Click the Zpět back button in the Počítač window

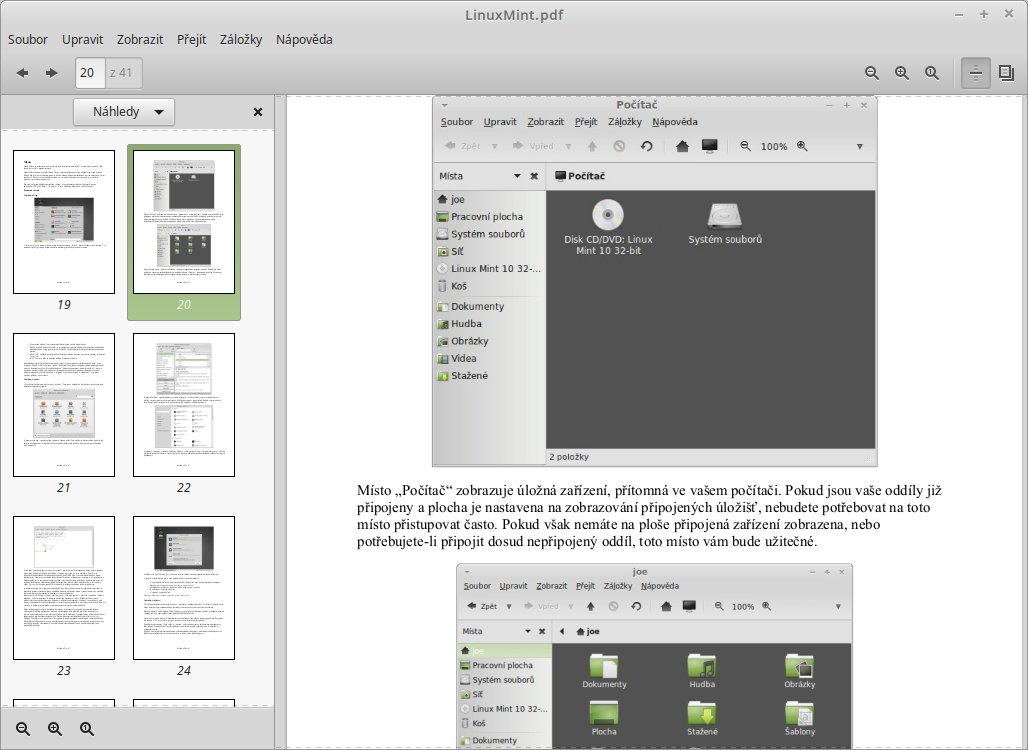pyautogui.click(x=462, y=146)
